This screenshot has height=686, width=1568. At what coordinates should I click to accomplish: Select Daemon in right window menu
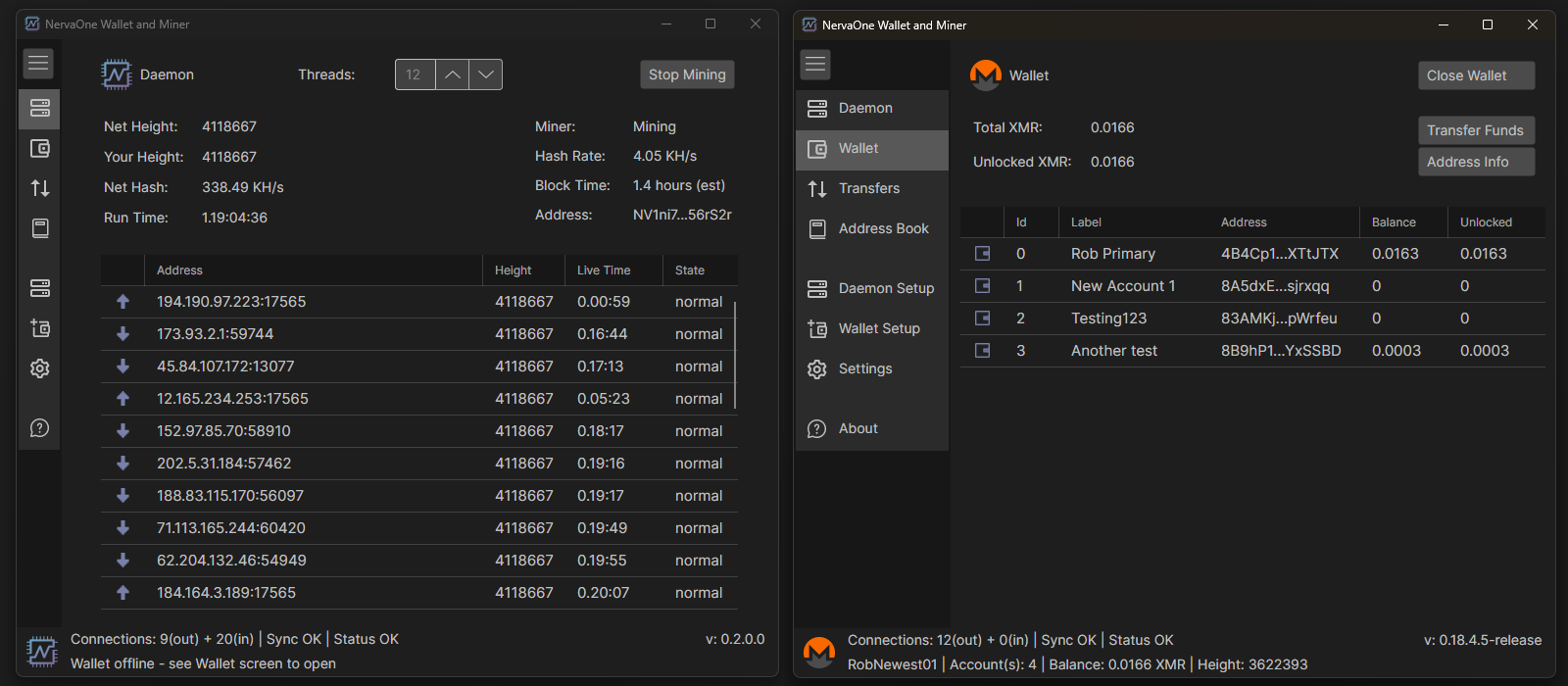[x=872, y=108]
